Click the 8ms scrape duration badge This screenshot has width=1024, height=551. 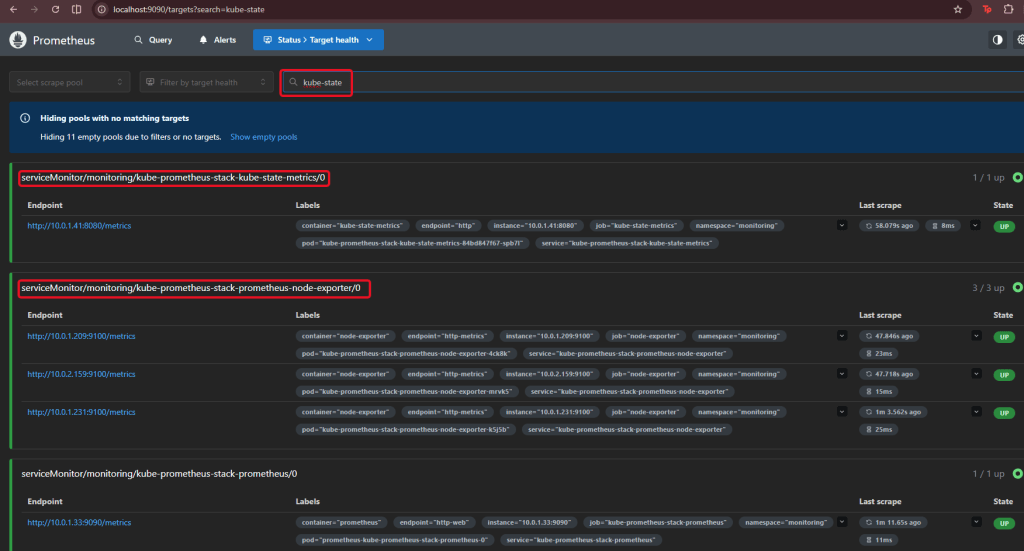[943, 226]
